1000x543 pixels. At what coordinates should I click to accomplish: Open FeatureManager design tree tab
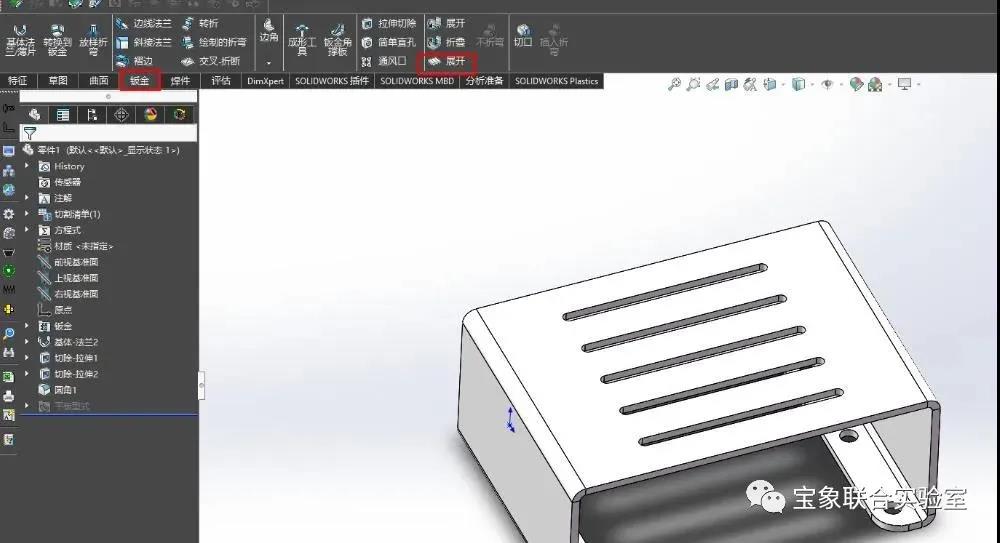coord(34,114)
